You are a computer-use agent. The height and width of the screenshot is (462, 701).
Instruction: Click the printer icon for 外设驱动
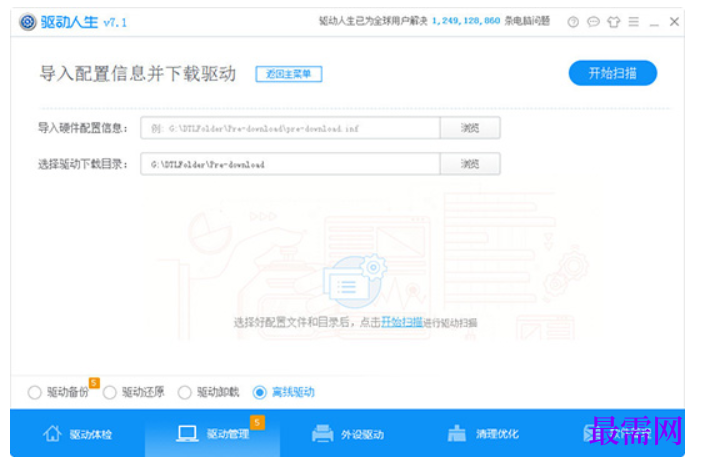[322, 433]
